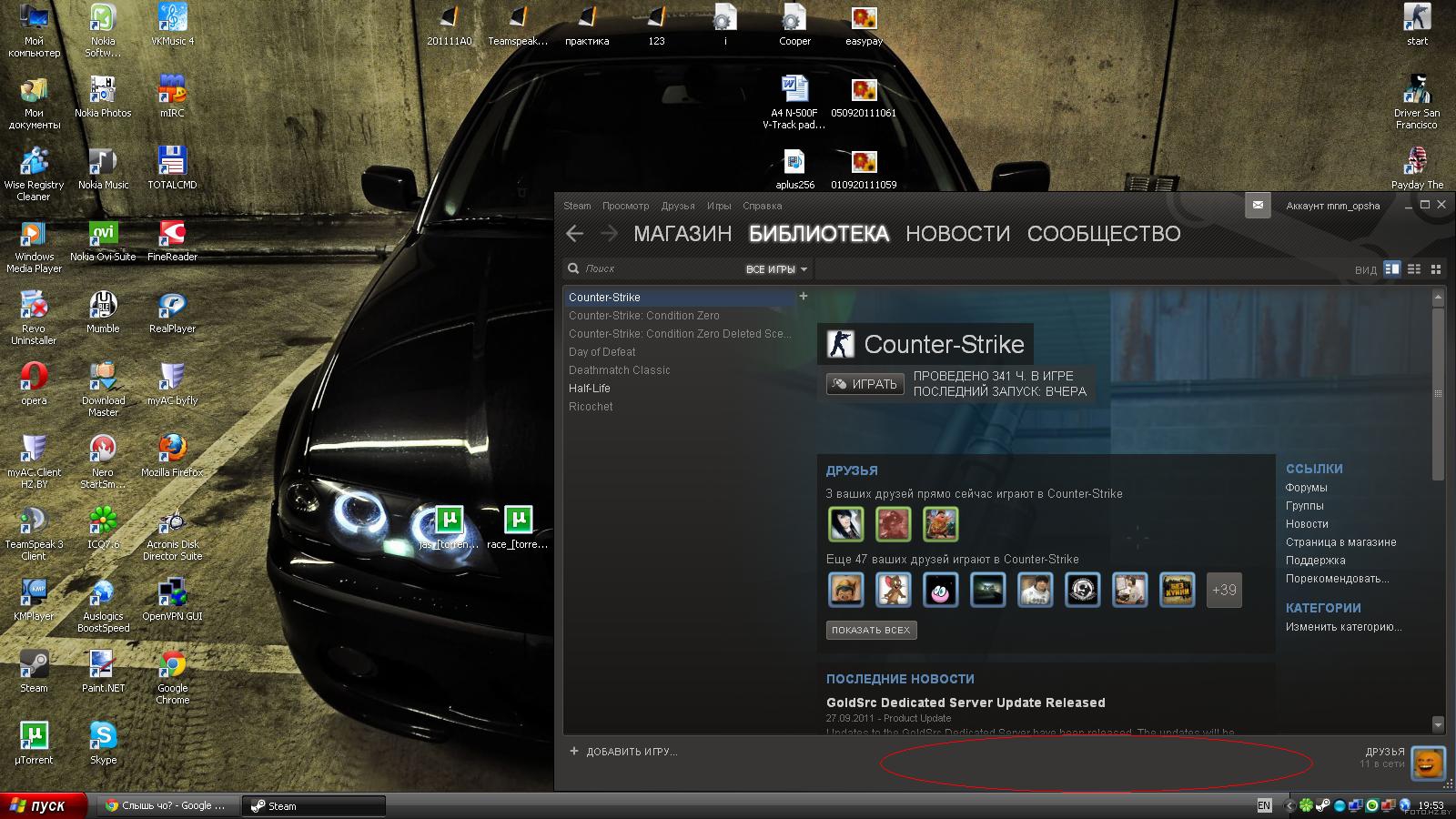
Task: Open VKMusic 4 desktop icon
Action: (x=172, y=25)
